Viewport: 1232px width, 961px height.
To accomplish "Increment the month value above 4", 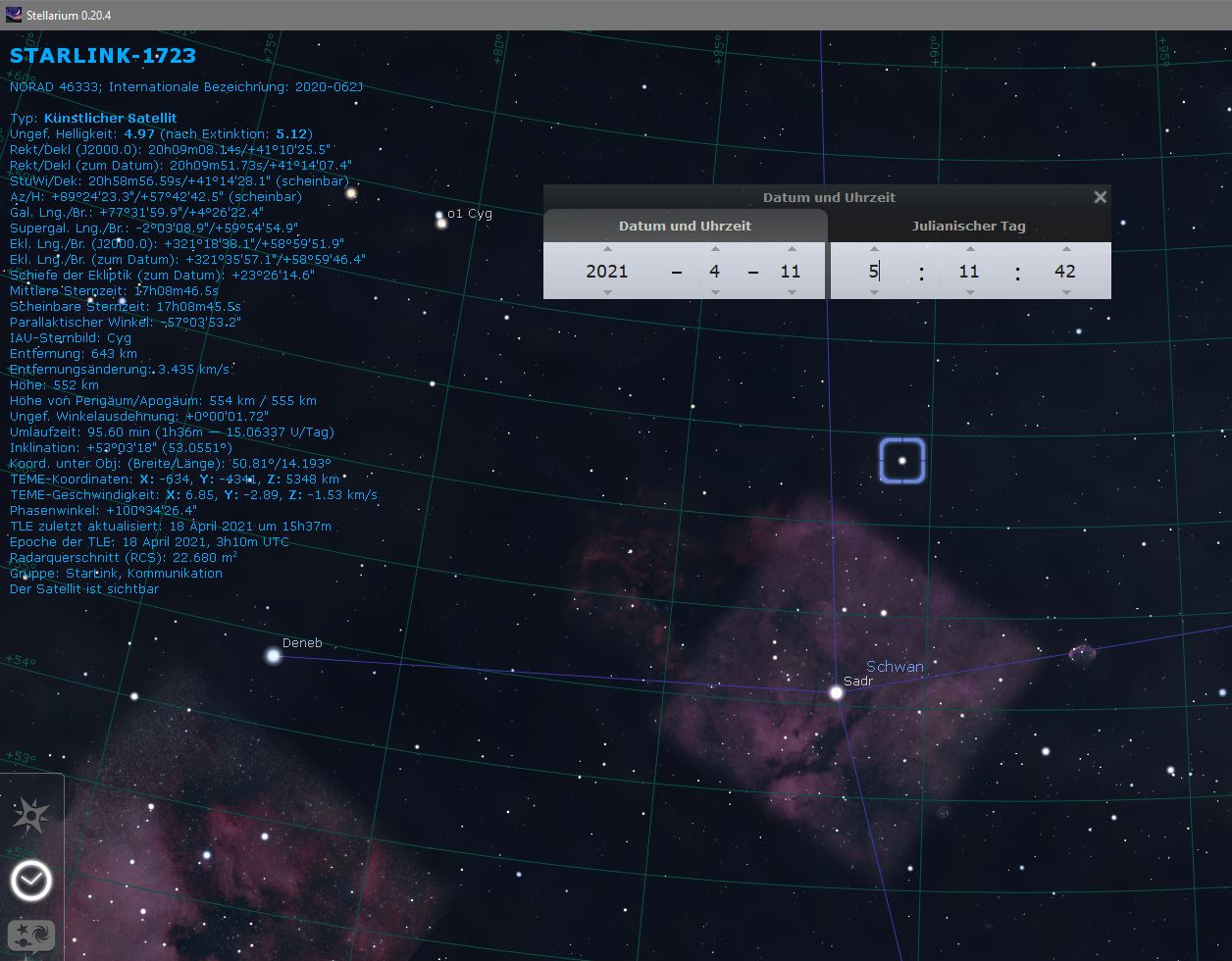I will point(715,249).
